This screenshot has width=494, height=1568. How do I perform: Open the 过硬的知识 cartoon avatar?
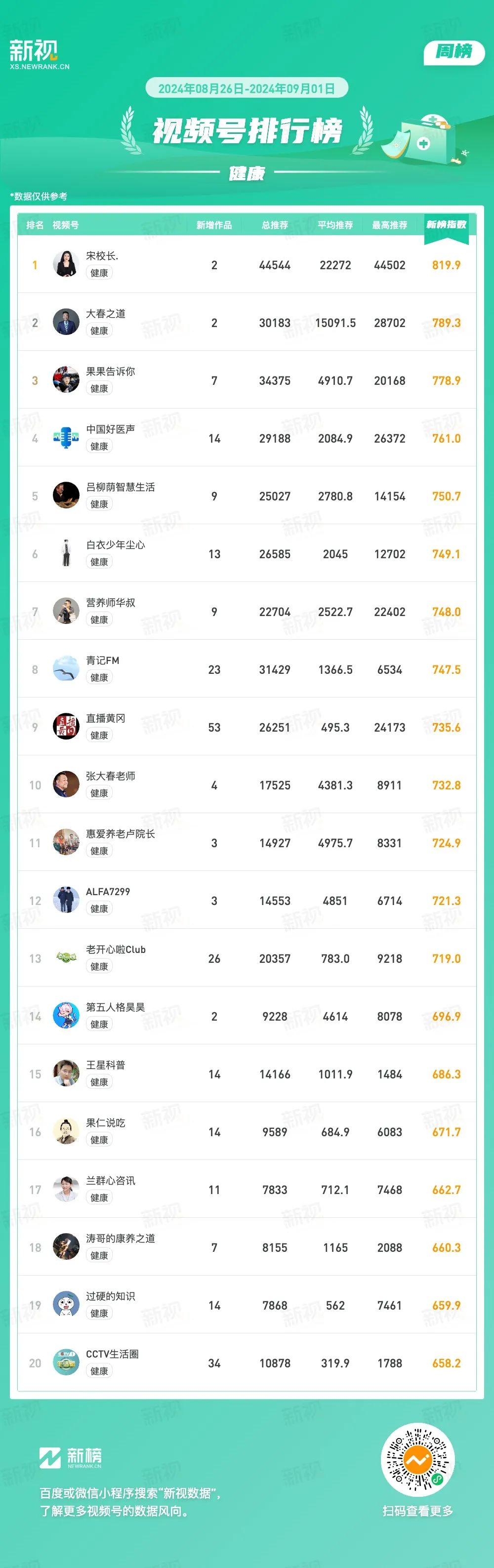tap(66, 1305)
